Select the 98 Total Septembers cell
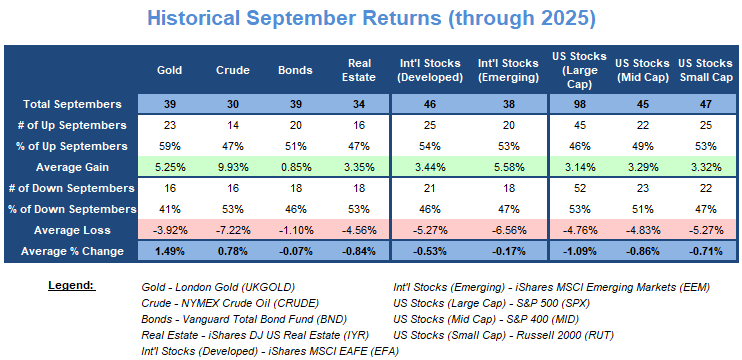 [x=579, y=104]
